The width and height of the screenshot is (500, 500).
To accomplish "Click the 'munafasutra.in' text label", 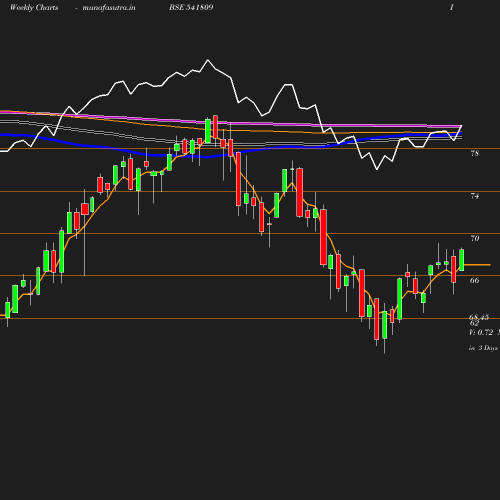I will (109, 8).
